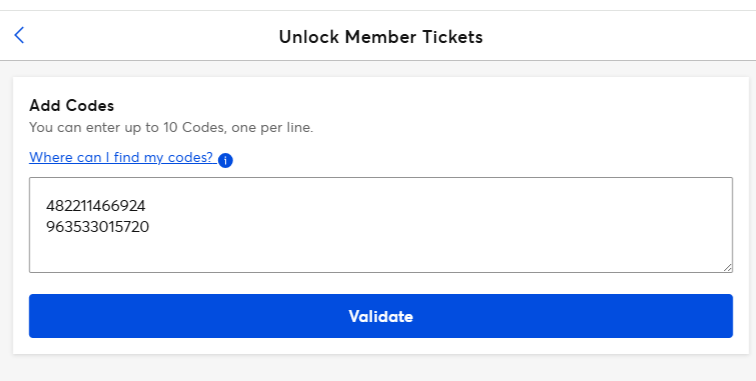Click the white header bar beside the title
The width and height of the screenshot is (756, 381).
click(627, 36)
